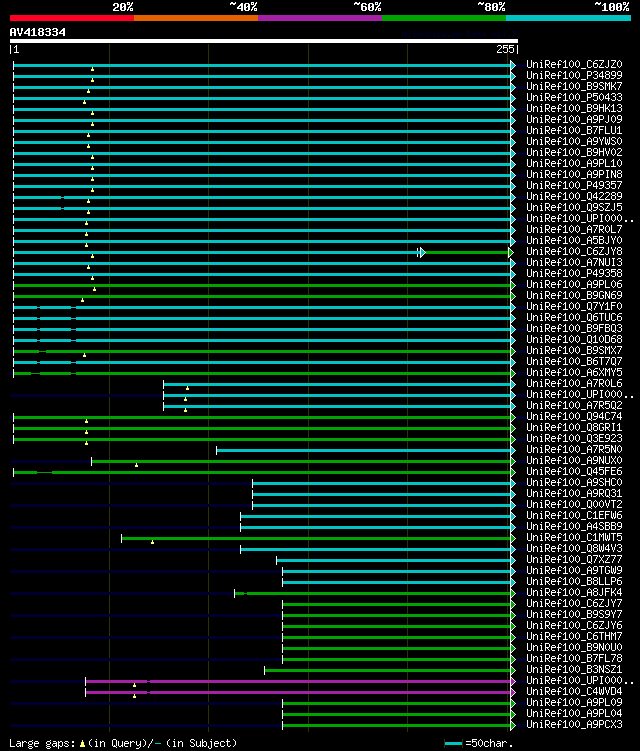Click the yellow gap marker under UniRef100_Q8GRI1 bar
This screenshot has width=640, height=751.
click(x=87, y=432)
